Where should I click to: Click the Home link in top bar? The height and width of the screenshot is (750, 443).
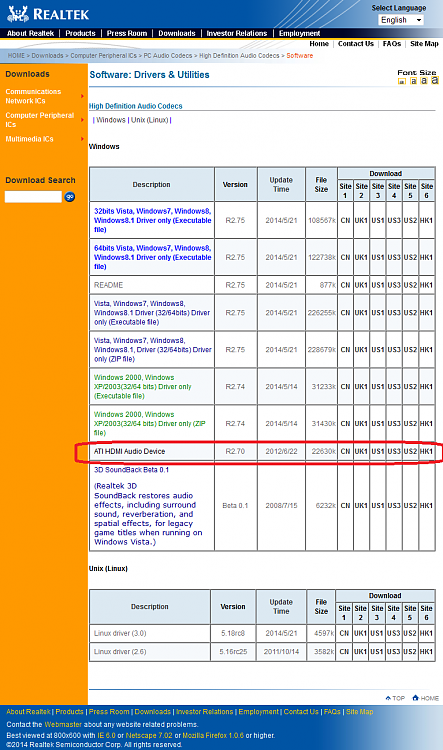[x=319, y=44]
